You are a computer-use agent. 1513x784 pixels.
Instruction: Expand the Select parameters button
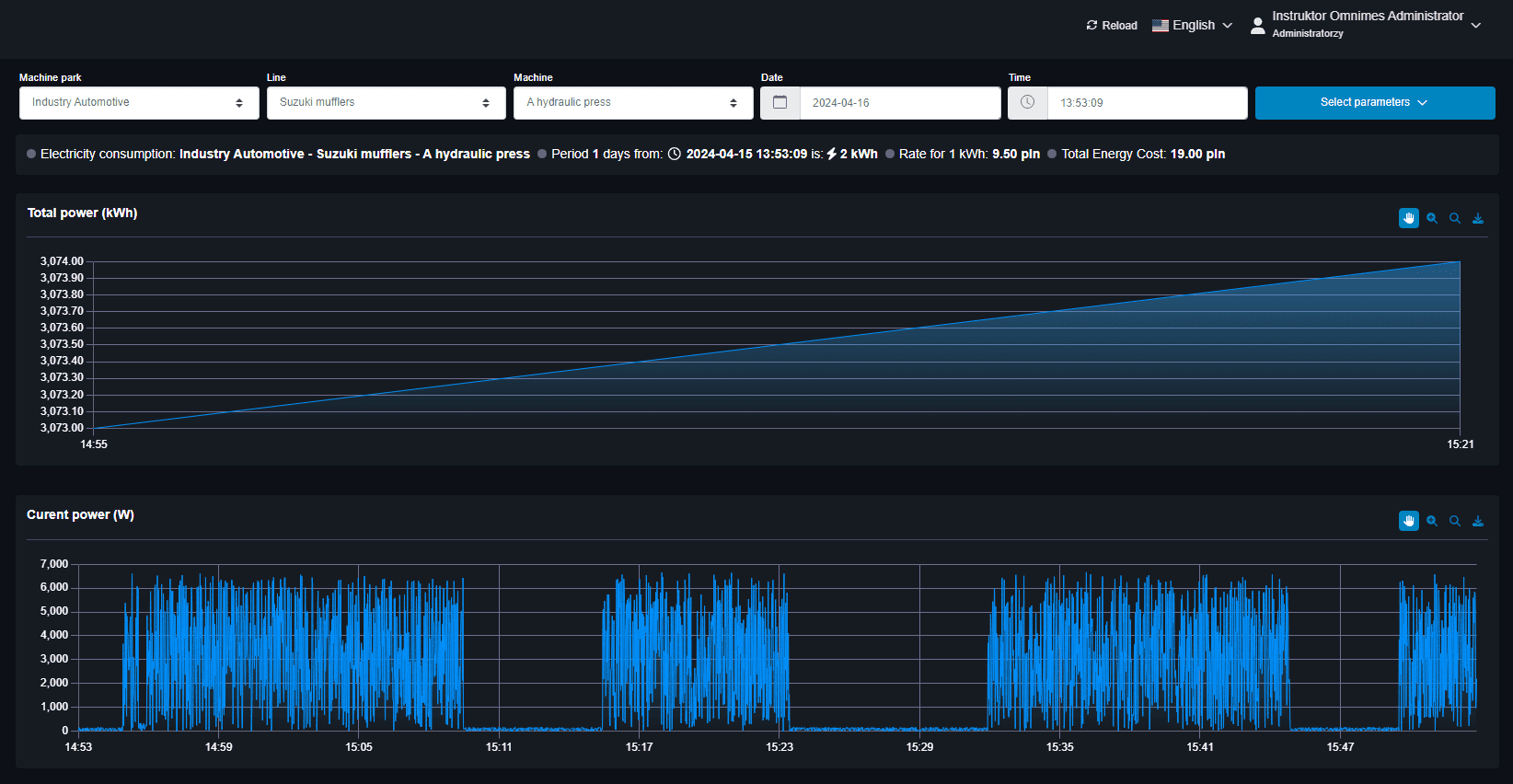click(1375, 102)
